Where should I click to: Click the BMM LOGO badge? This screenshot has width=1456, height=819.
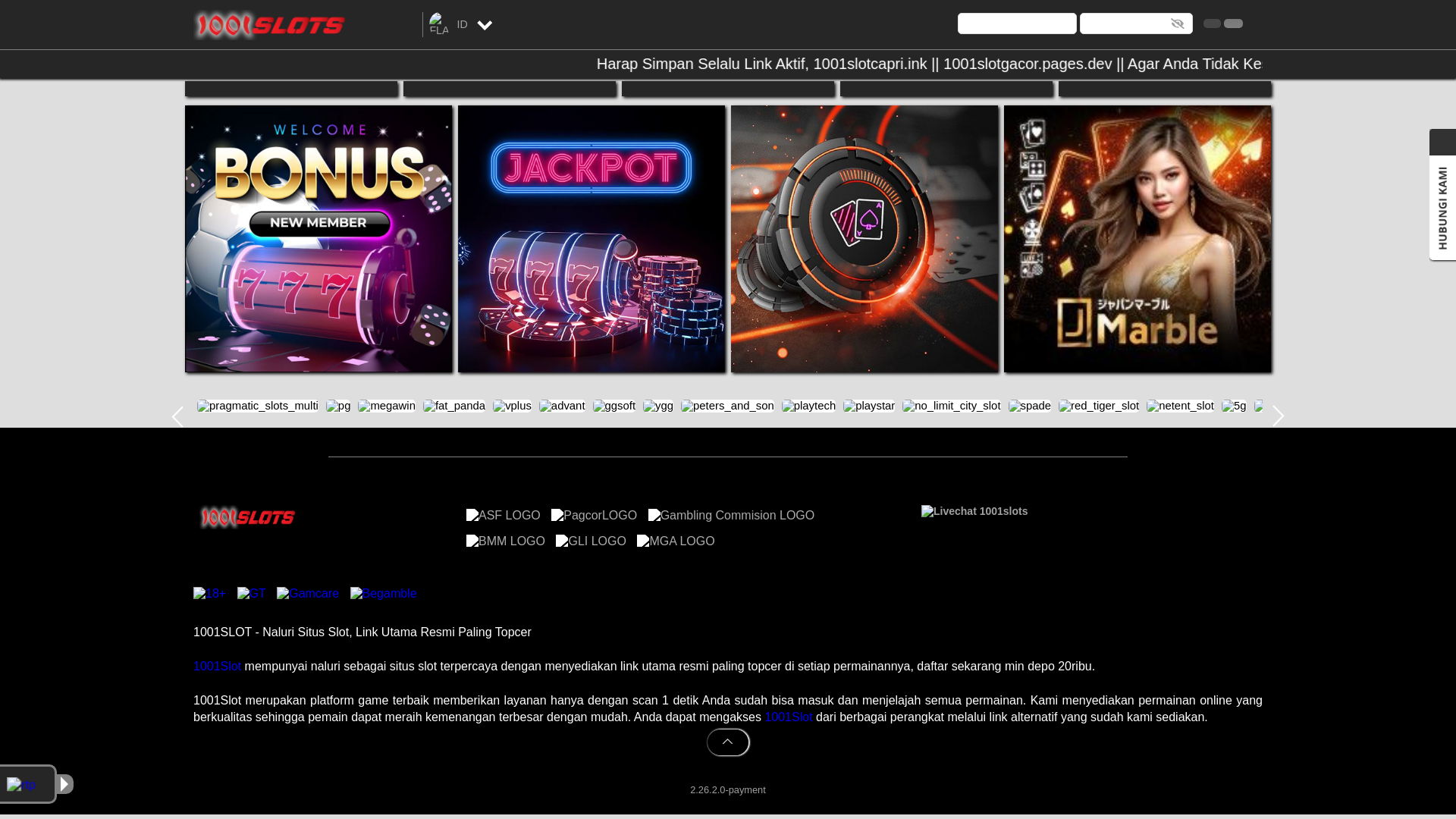click(x=506, y=541)
